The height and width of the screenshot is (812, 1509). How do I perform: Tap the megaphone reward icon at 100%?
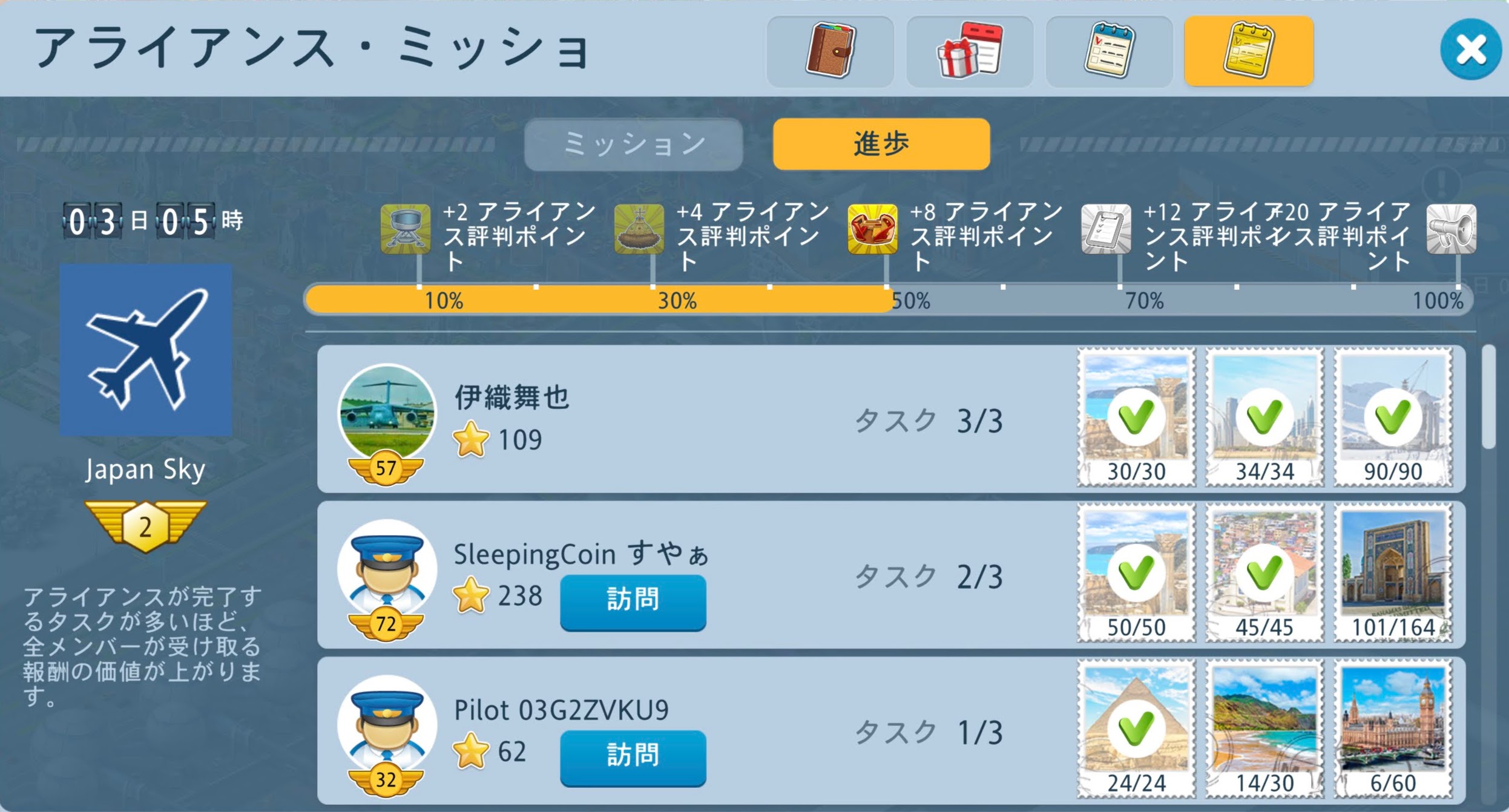point(1451,229)
